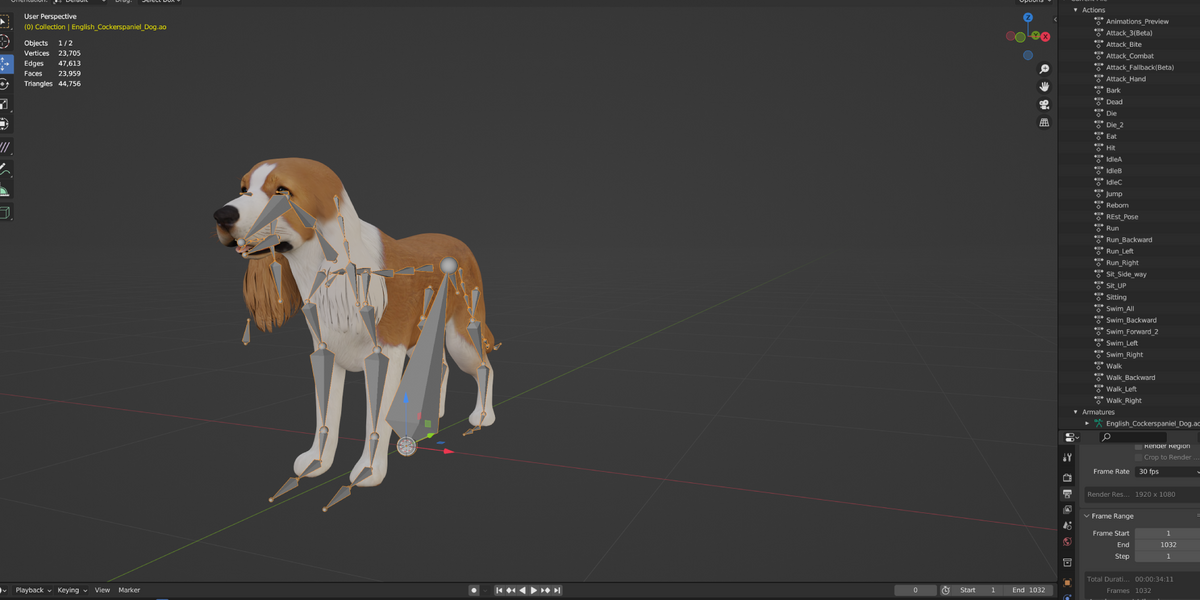Collapse the Actions tree section

[x=1076, y=10]
